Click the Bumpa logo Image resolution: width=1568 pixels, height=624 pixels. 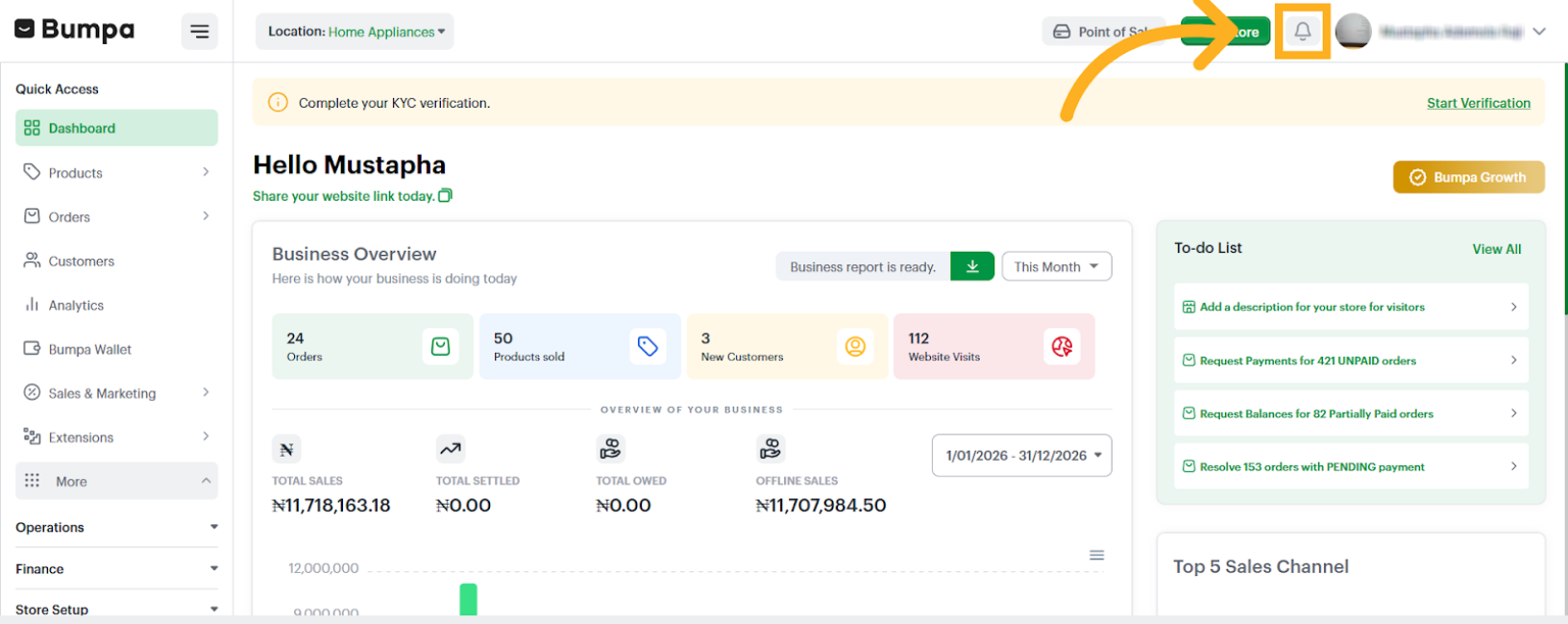(75, 30)
